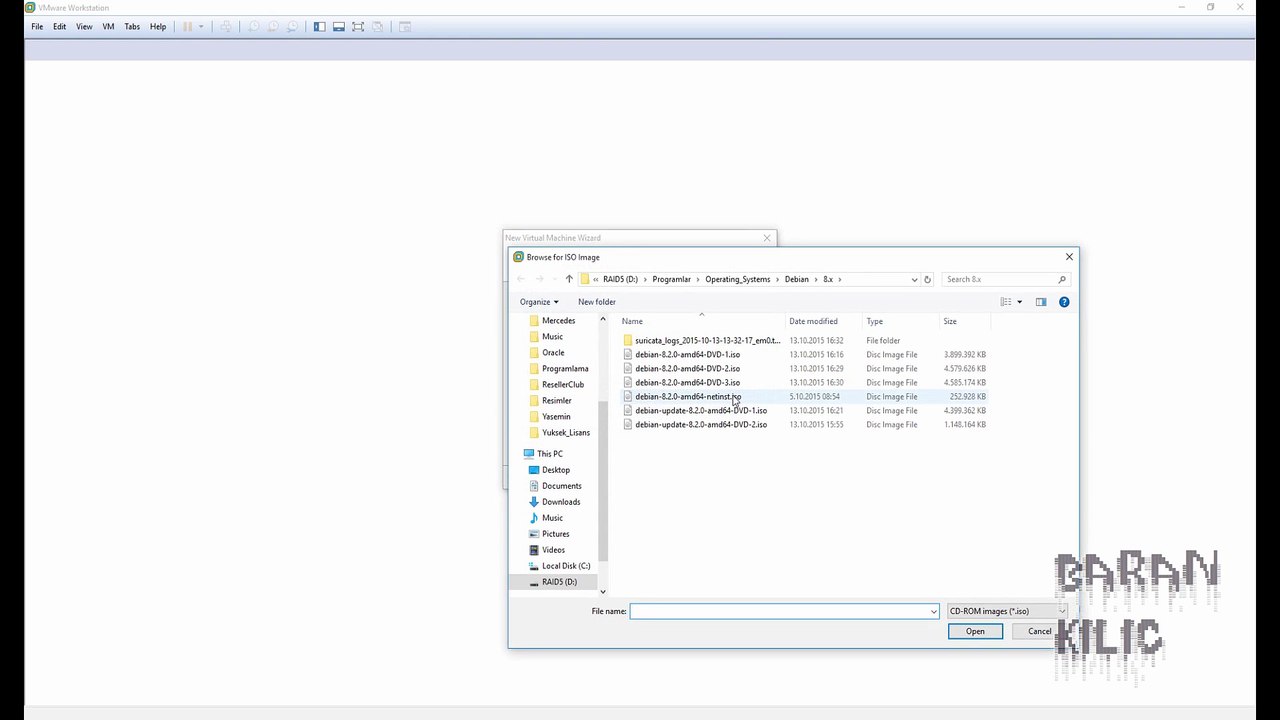Image resolution: width=1280 pixels, height=720 pixels.
Task: Select Local Disk (C:) in navigation pane
Action: [x=565, y=566]
